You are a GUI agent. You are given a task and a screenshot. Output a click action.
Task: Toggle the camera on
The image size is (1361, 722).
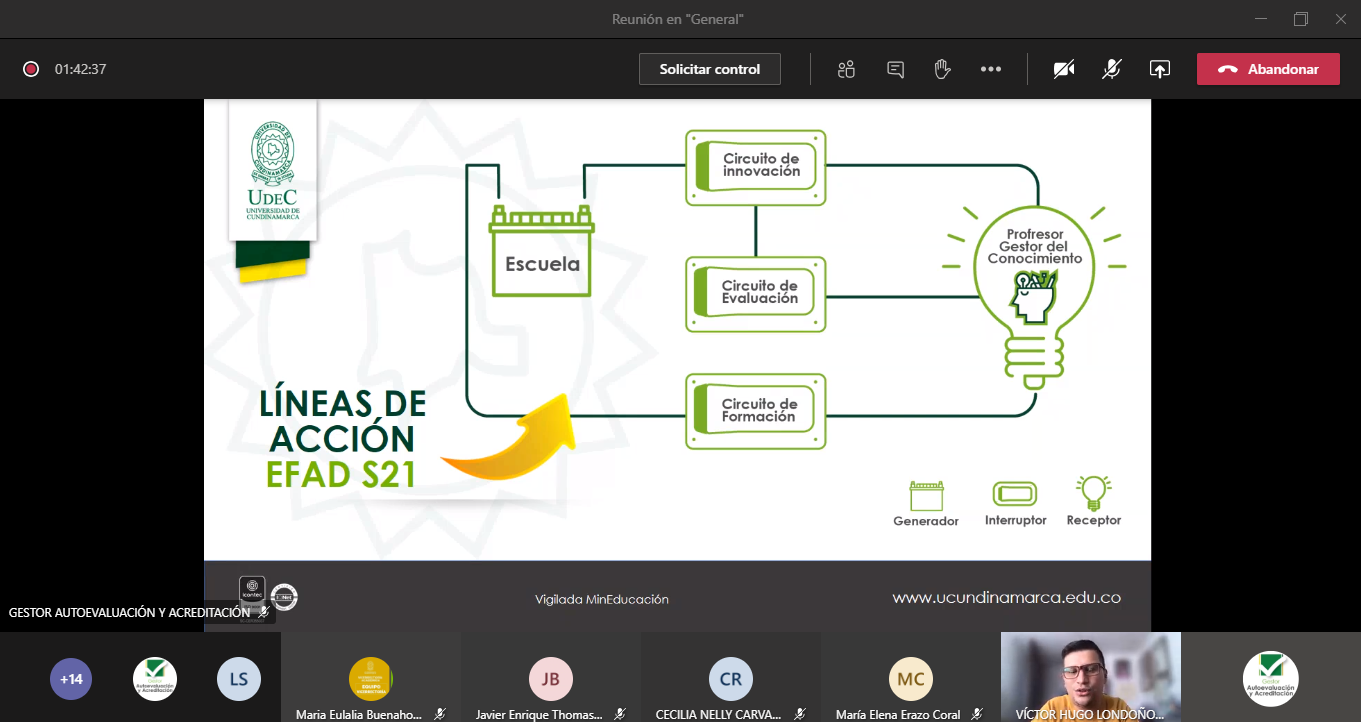(1064, 69)
